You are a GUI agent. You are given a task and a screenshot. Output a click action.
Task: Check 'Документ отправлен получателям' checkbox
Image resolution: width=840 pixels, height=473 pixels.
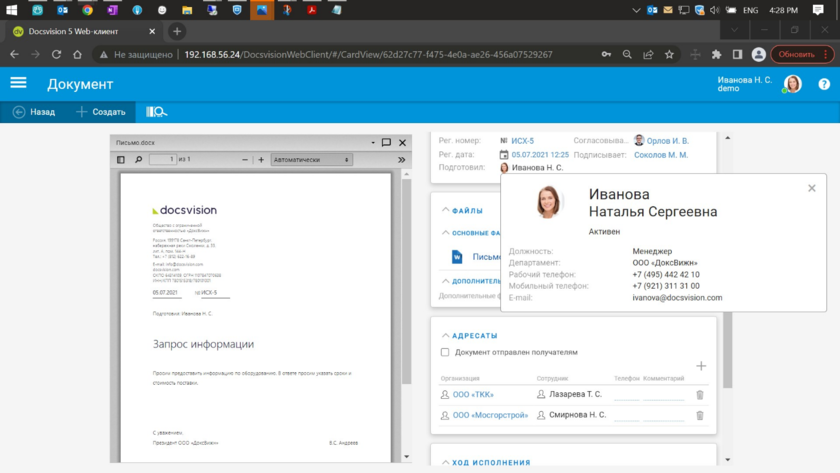445,352
